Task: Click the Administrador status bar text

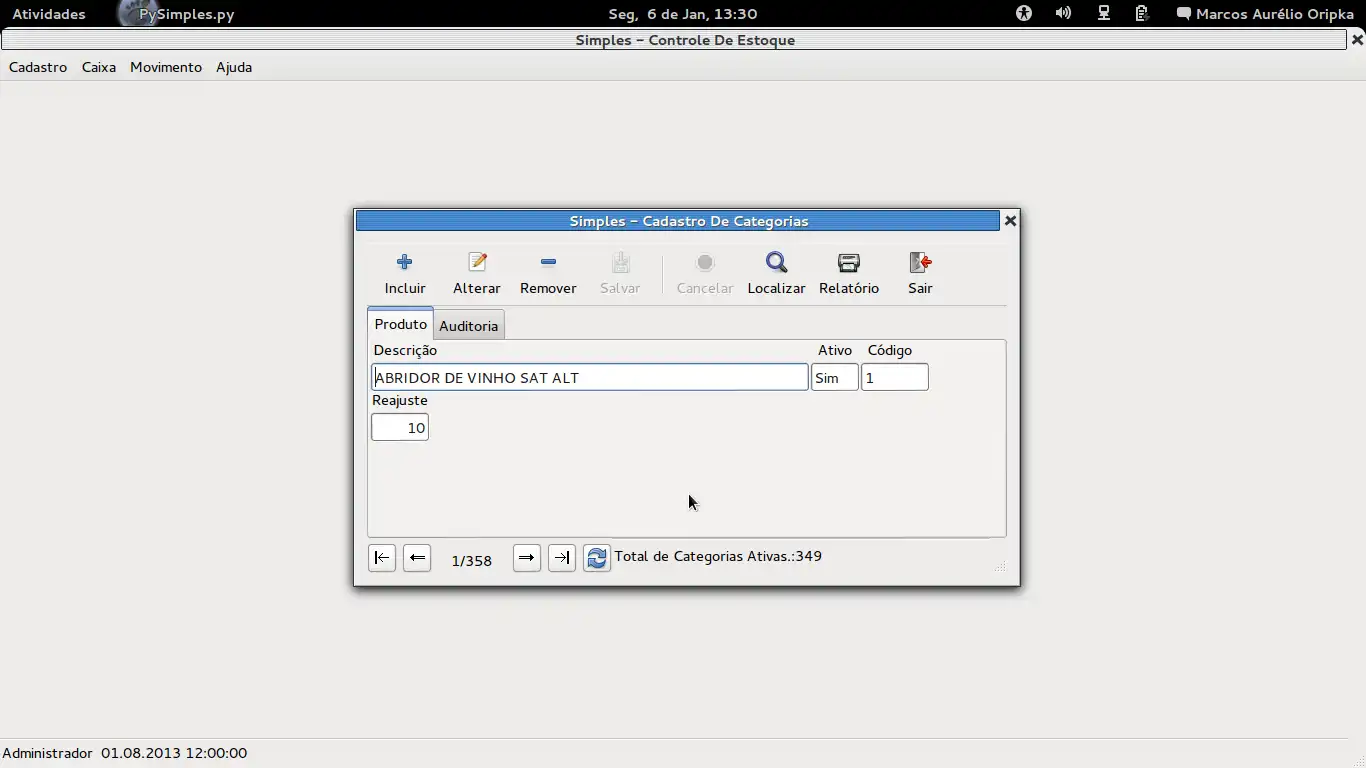Action: 47,753
